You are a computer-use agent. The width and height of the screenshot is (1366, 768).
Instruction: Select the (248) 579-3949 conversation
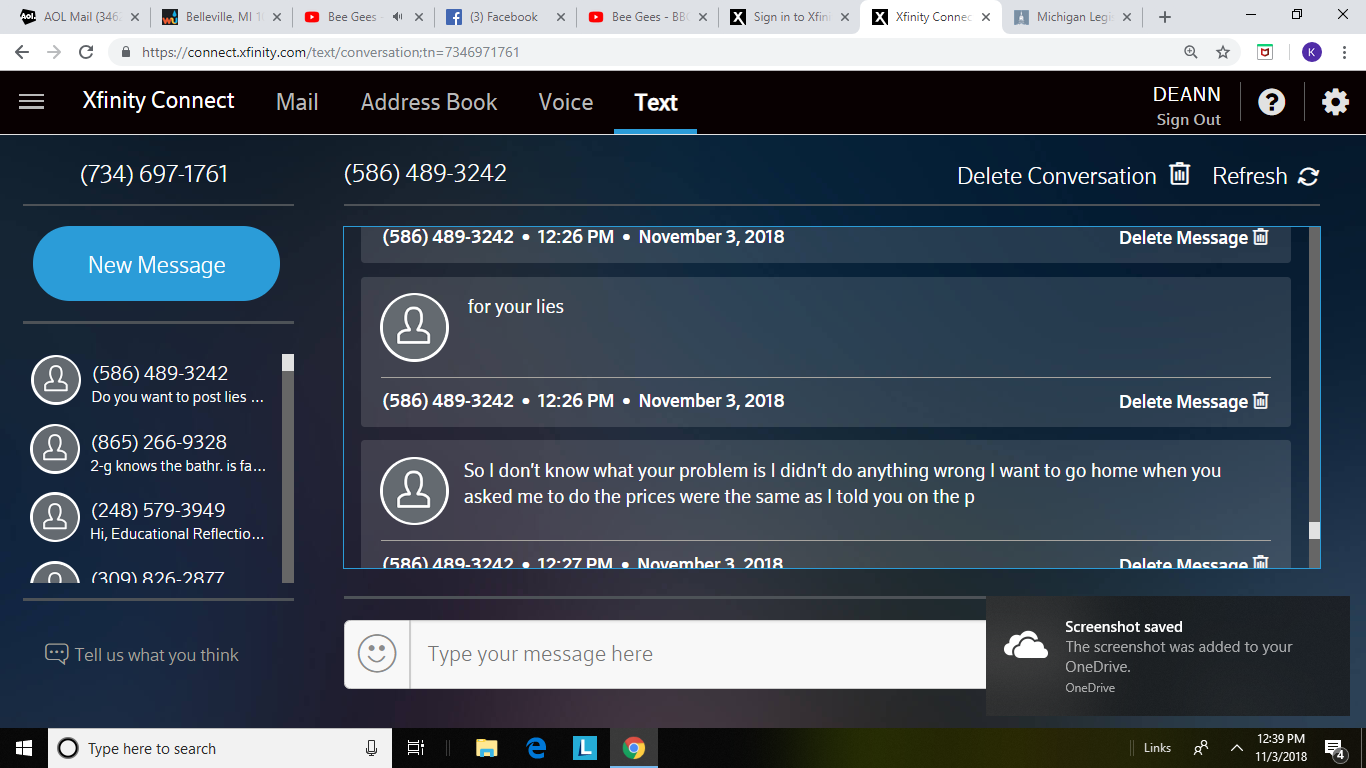tap(152, 520)
